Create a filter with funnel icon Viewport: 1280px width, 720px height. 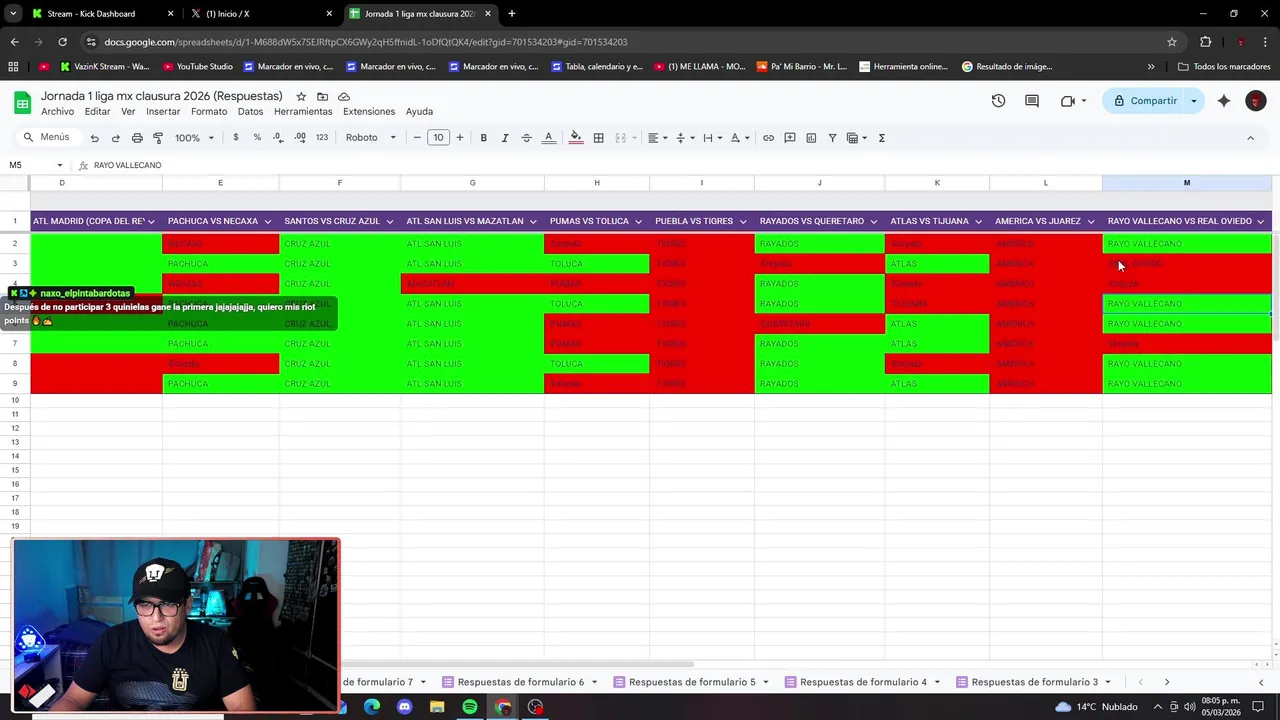coord(832,138)
